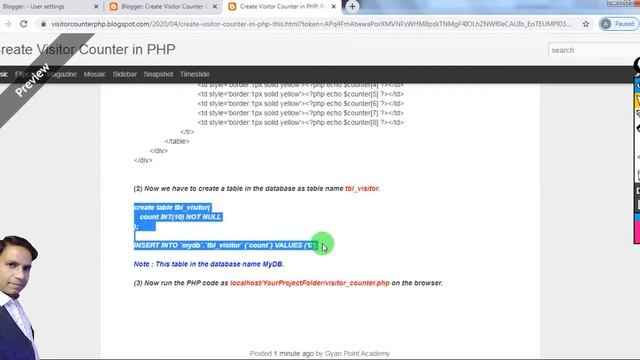This screenshot has width=640, height=360.
Task: Reload the current page
Action: 24,24
